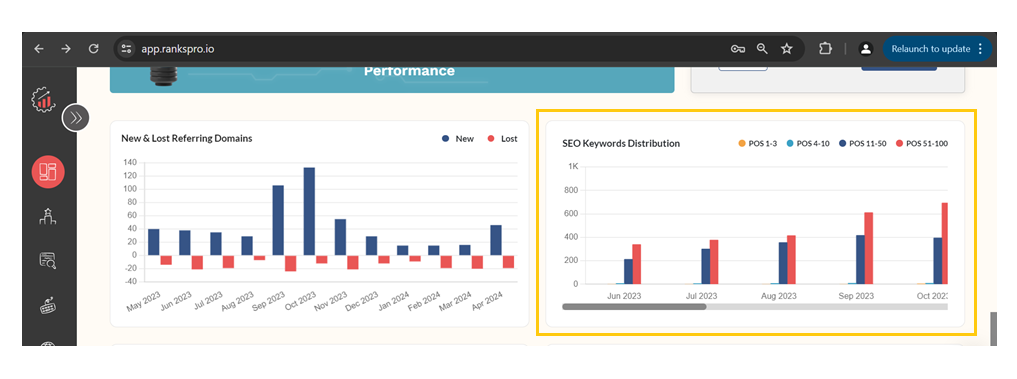Toggle POS 1-3 legend series
This screenshot has height=379, width=1017.
pos(758,143)
